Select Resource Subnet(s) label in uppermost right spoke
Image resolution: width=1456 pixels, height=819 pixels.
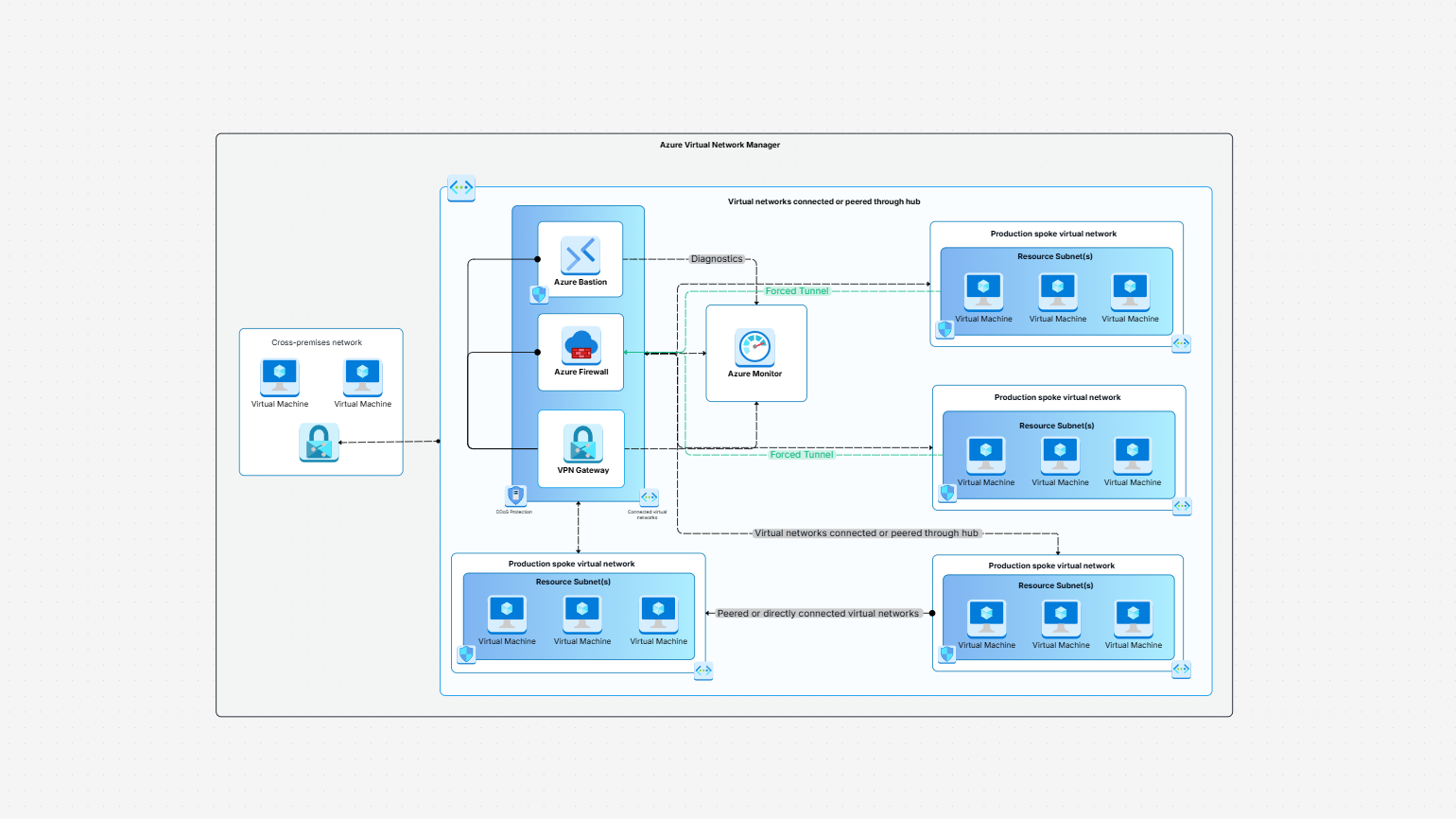(x=1055, y=256)
